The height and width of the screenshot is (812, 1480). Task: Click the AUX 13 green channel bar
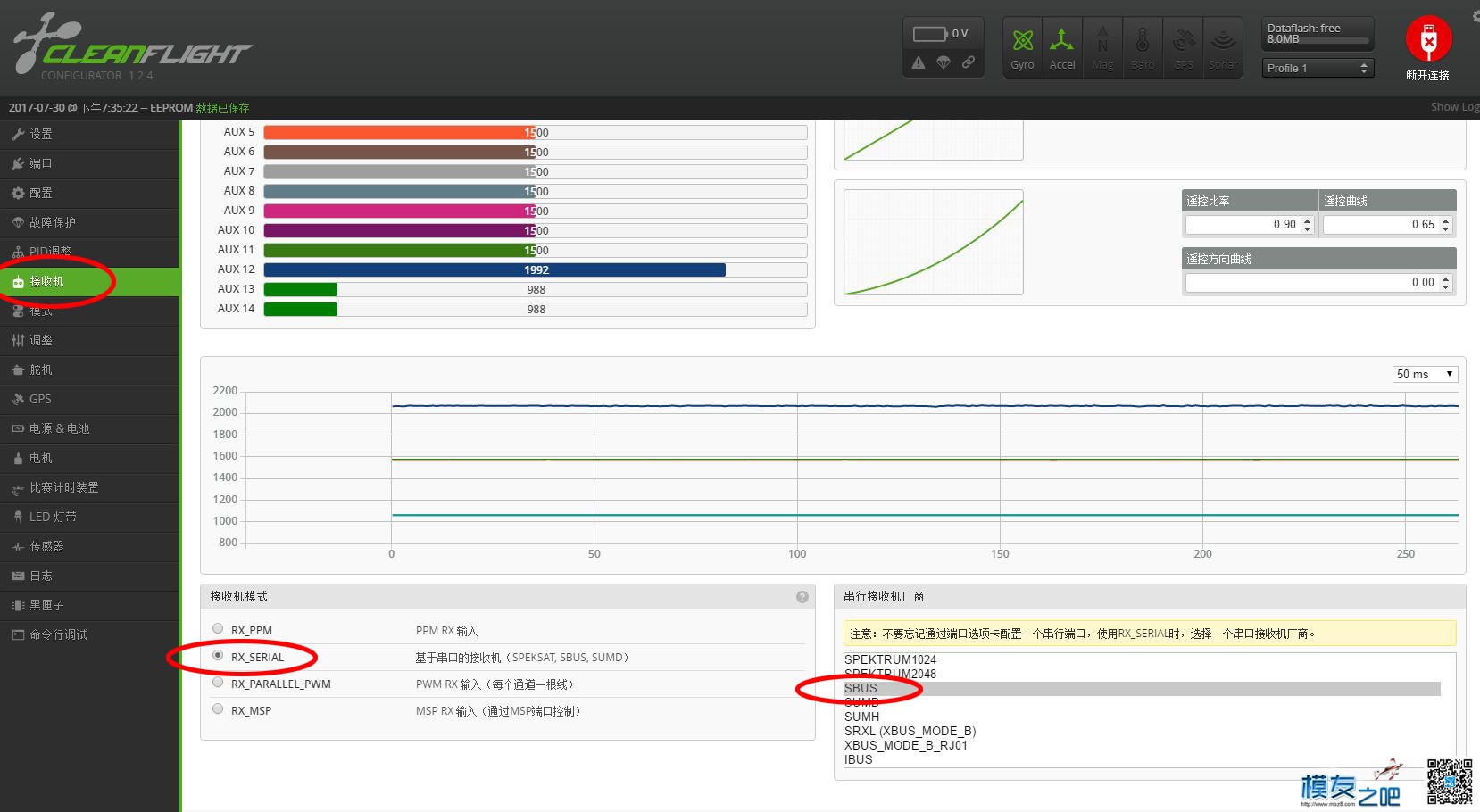point(536,289)
